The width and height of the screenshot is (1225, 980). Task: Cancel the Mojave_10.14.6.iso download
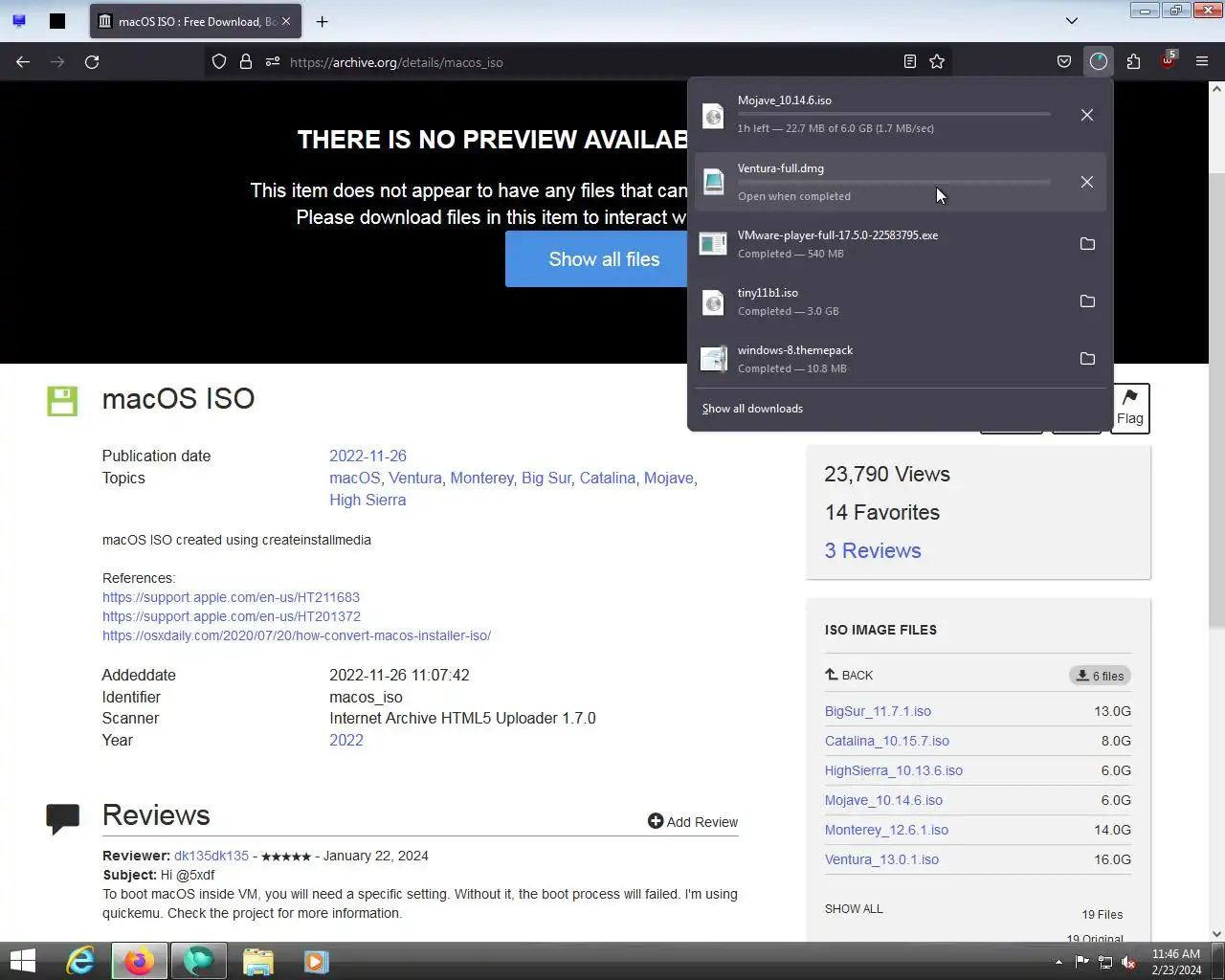coord(1087,115)
